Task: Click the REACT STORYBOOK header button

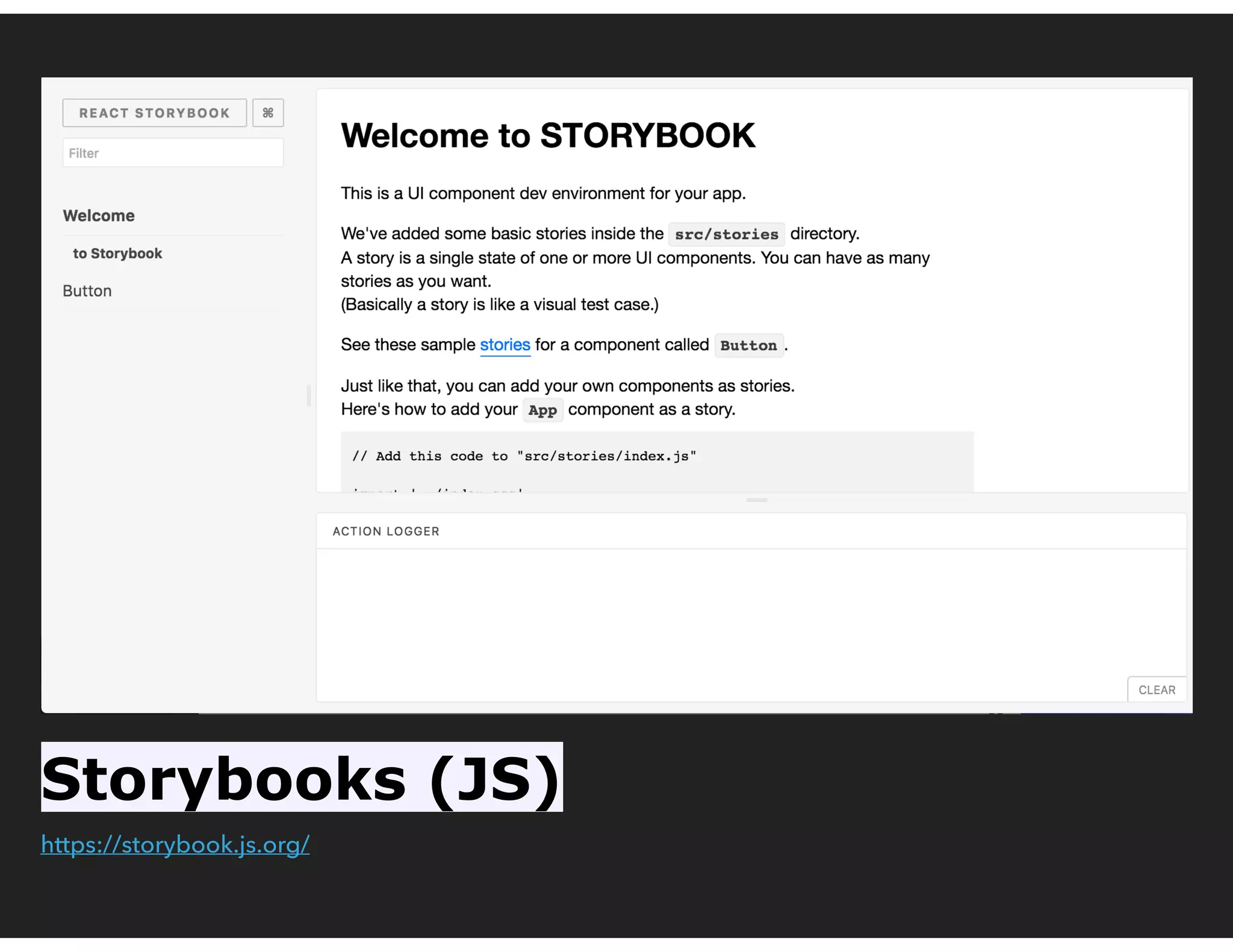Action: [x=154, y=113]
